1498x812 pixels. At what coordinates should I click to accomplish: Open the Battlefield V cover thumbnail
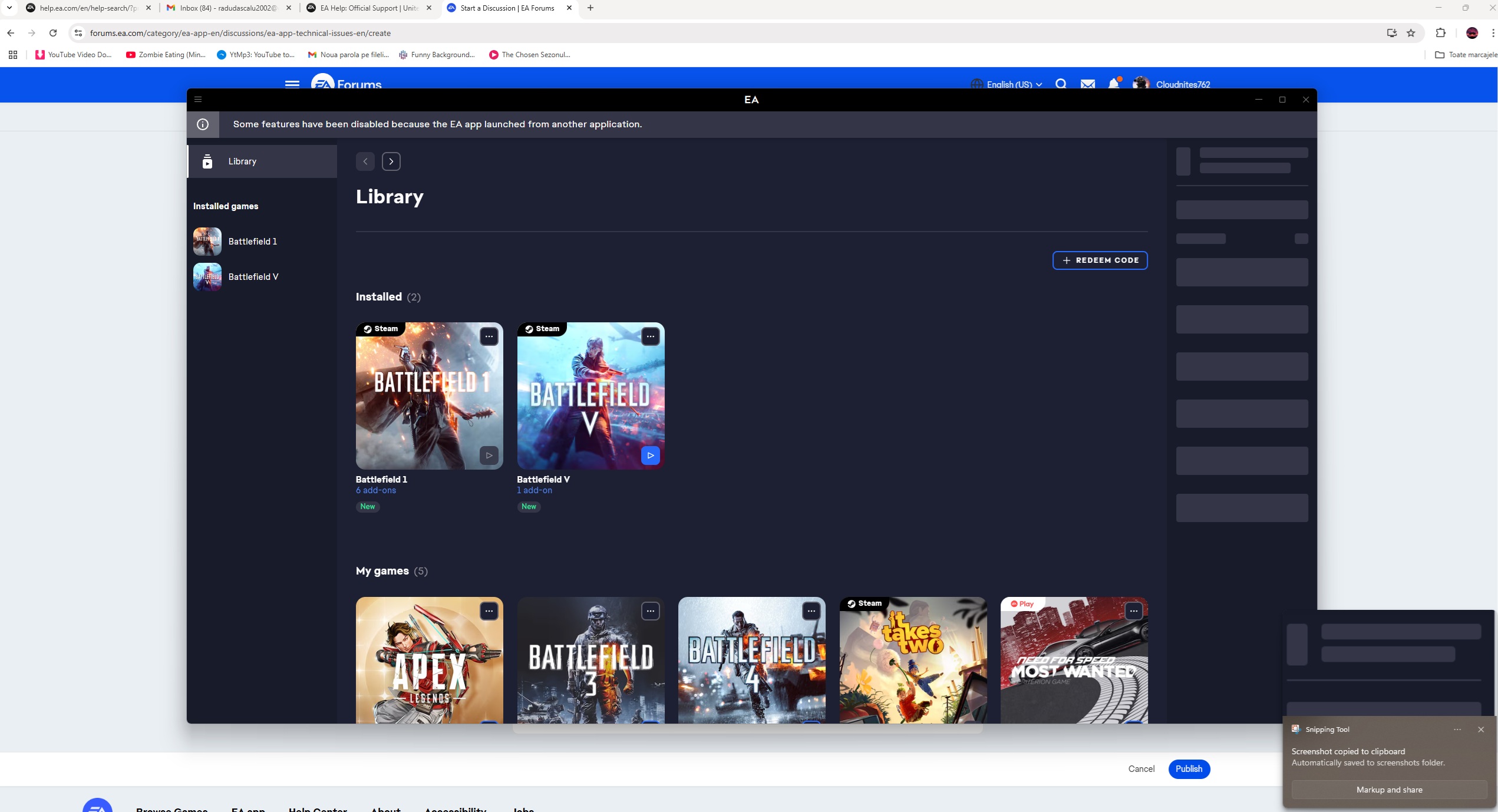(x=590, y=396)
